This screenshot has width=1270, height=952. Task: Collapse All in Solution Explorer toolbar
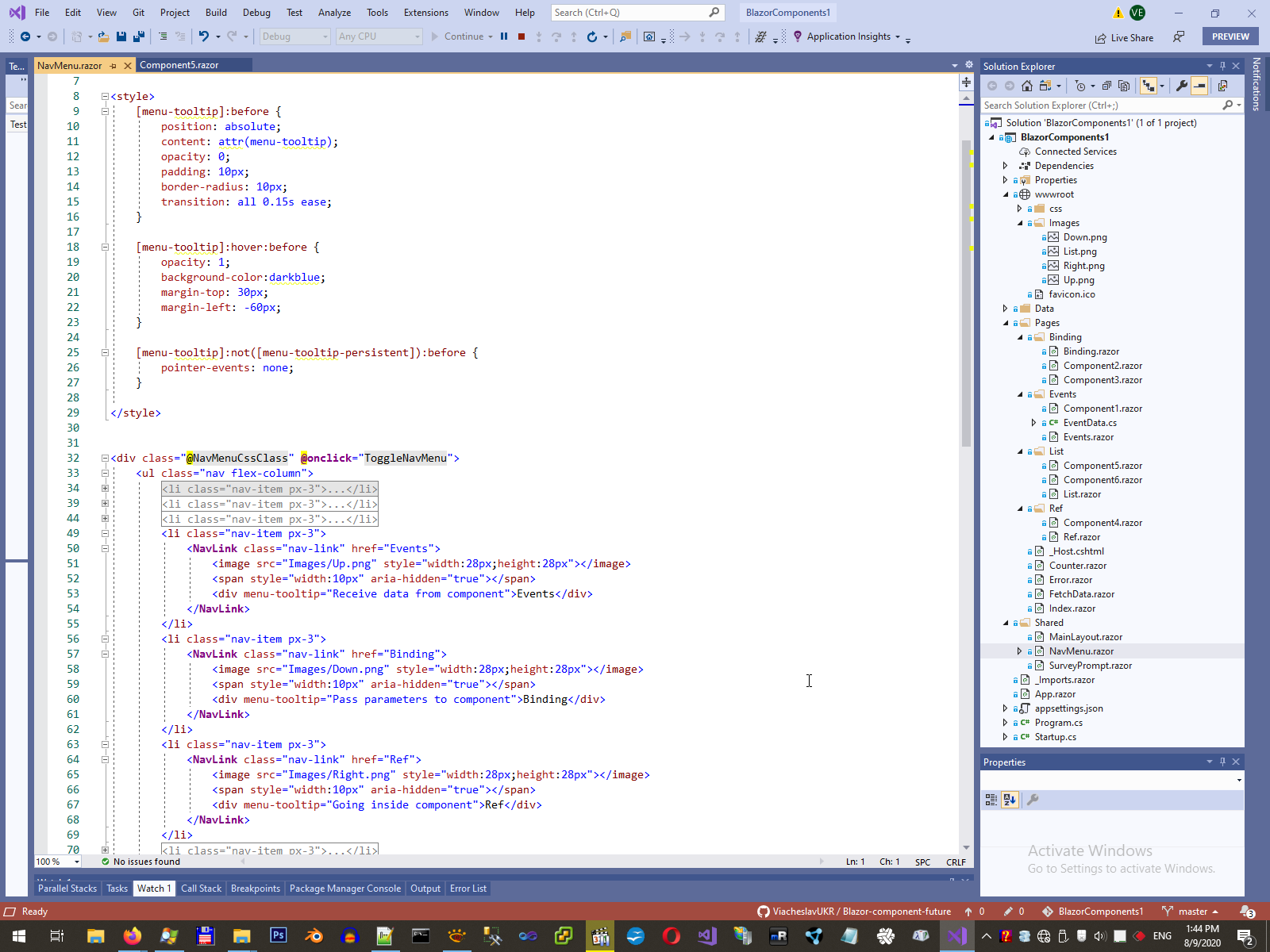point(1106,86)
